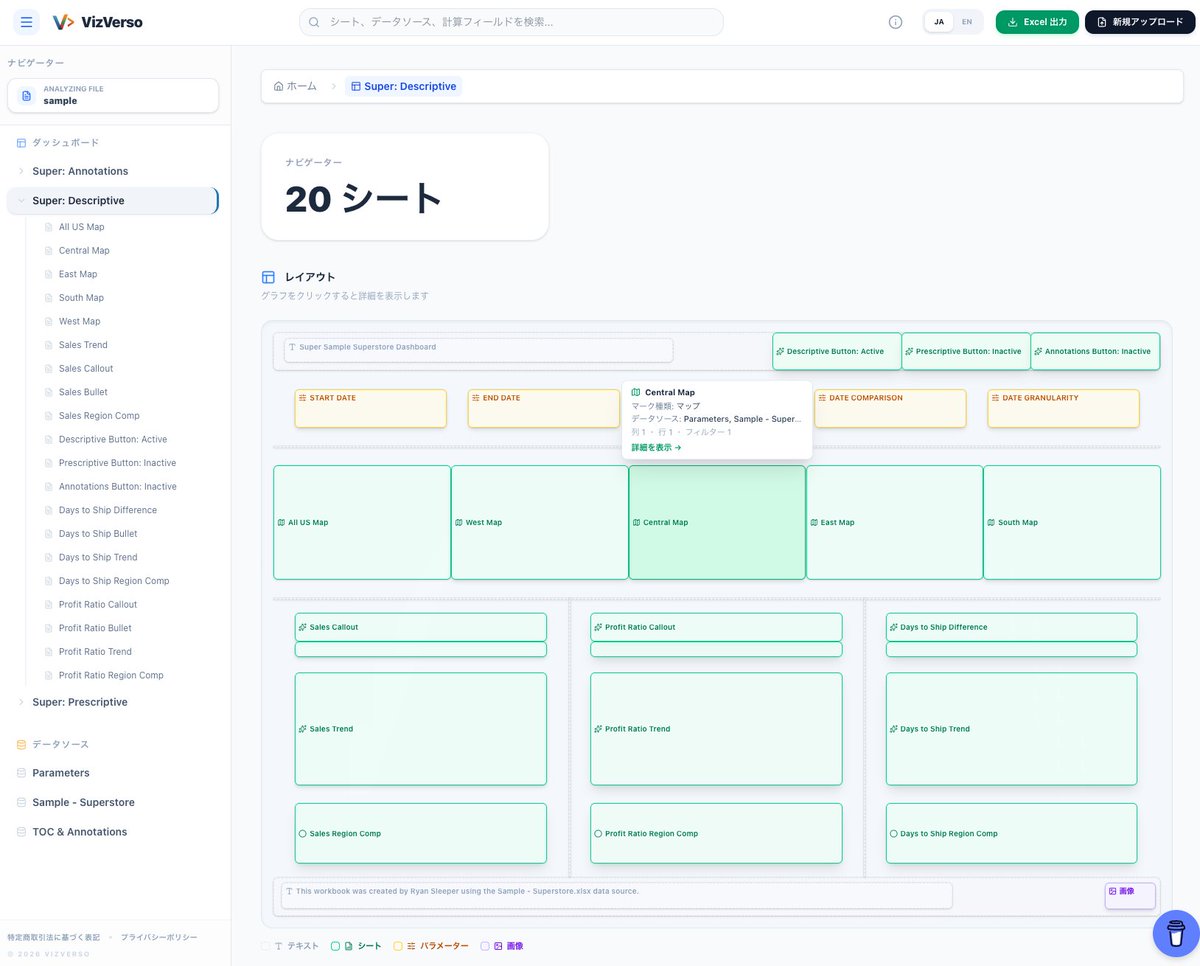Select the 画像 image tile in layout
The image size is (1200, 966).
click(1130, 896)
